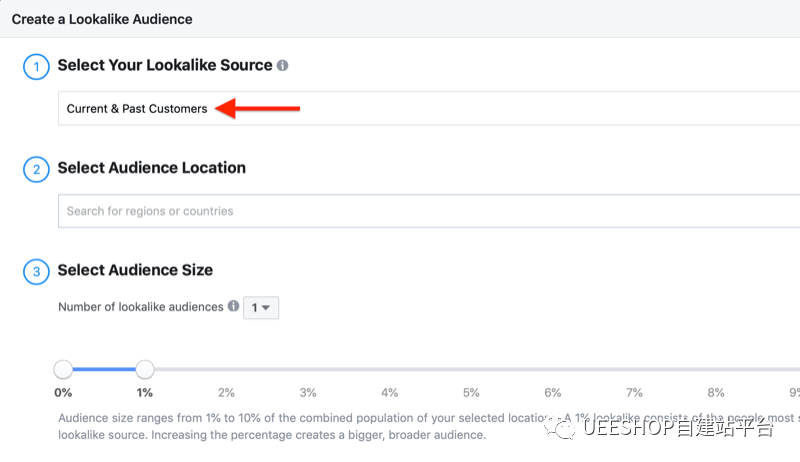
Task: Choose 7% on audience size slider
Action: click(x=634, y=370)
